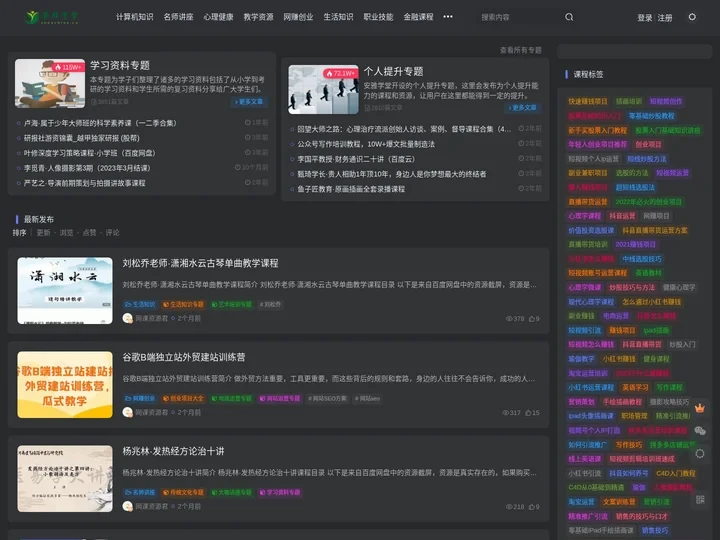The width and height of the screenshot is (720, 540).
Task: Open the 名师讲座 menu
Action: coord(178,17)
